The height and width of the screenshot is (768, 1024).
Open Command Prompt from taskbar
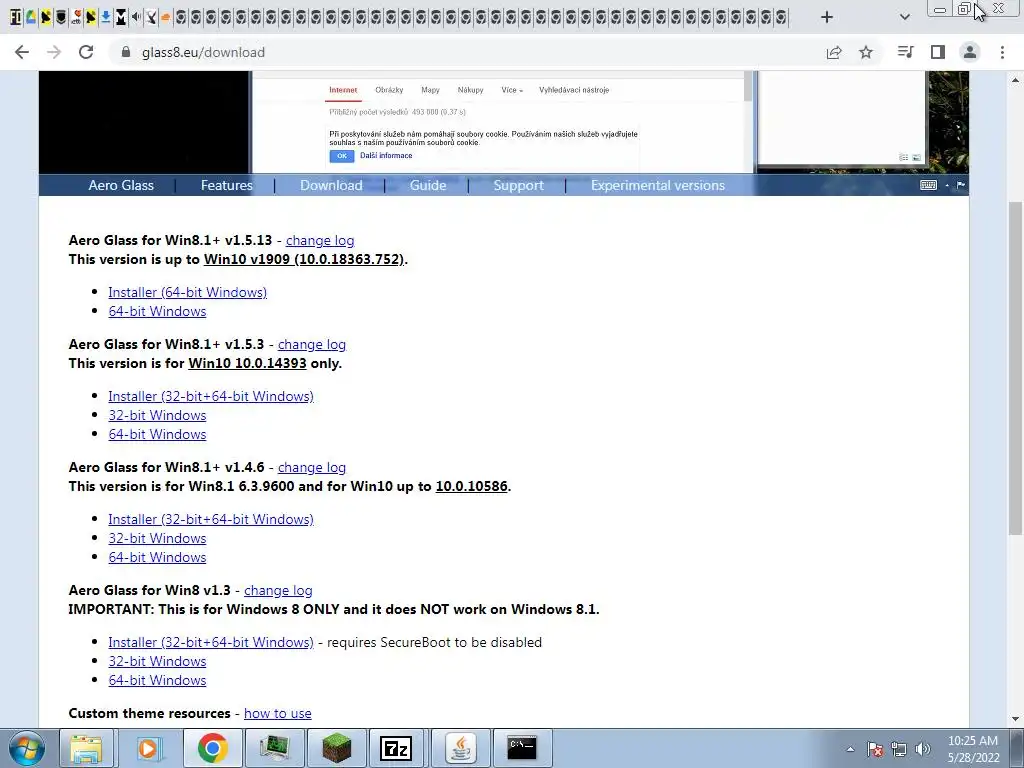[x=522, y=748]
